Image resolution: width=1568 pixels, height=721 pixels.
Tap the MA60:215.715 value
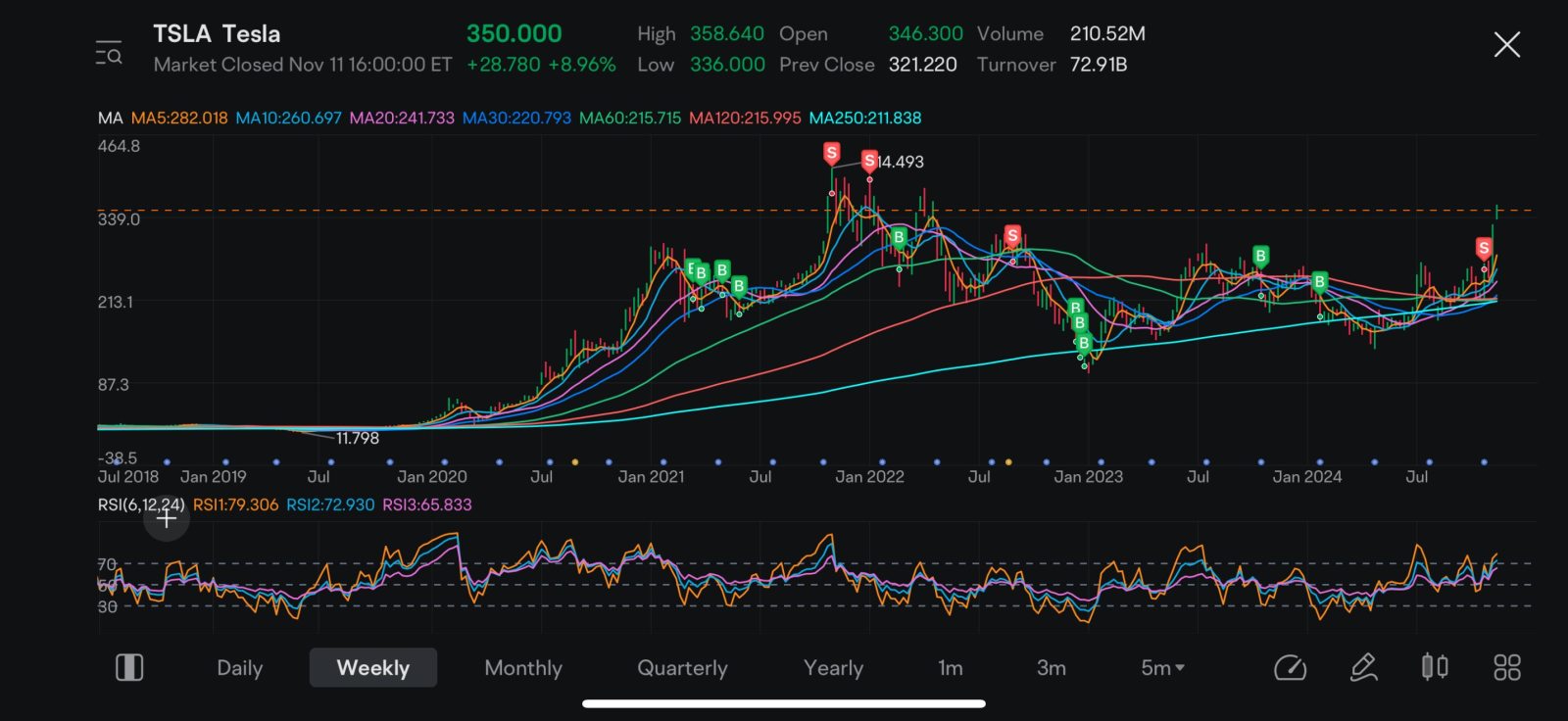(x=630, y=118)
